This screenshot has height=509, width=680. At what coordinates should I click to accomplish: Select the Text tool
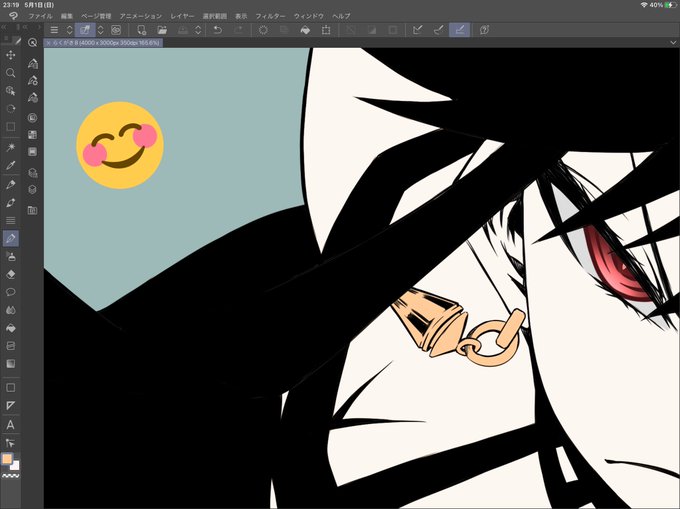10,425
